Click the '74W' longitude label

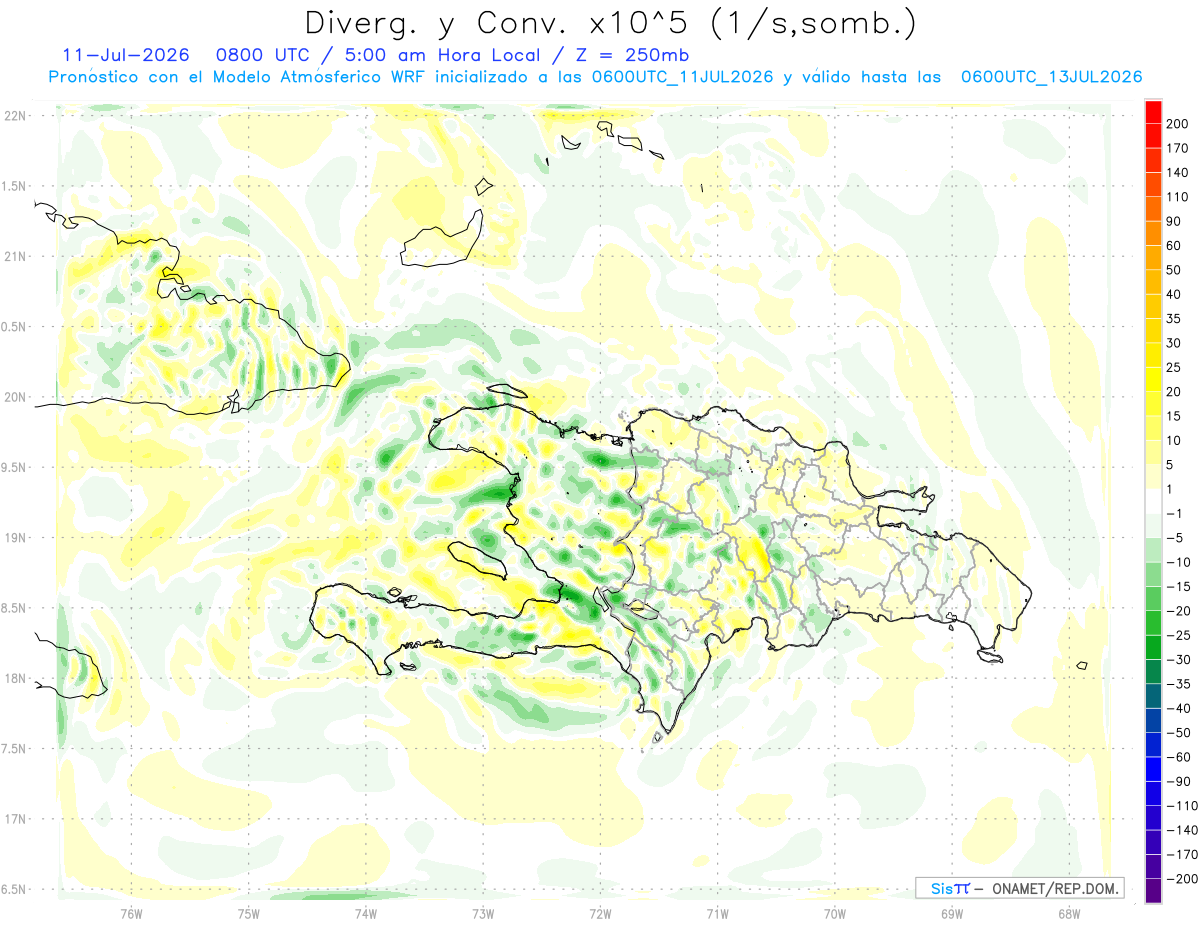365,913
